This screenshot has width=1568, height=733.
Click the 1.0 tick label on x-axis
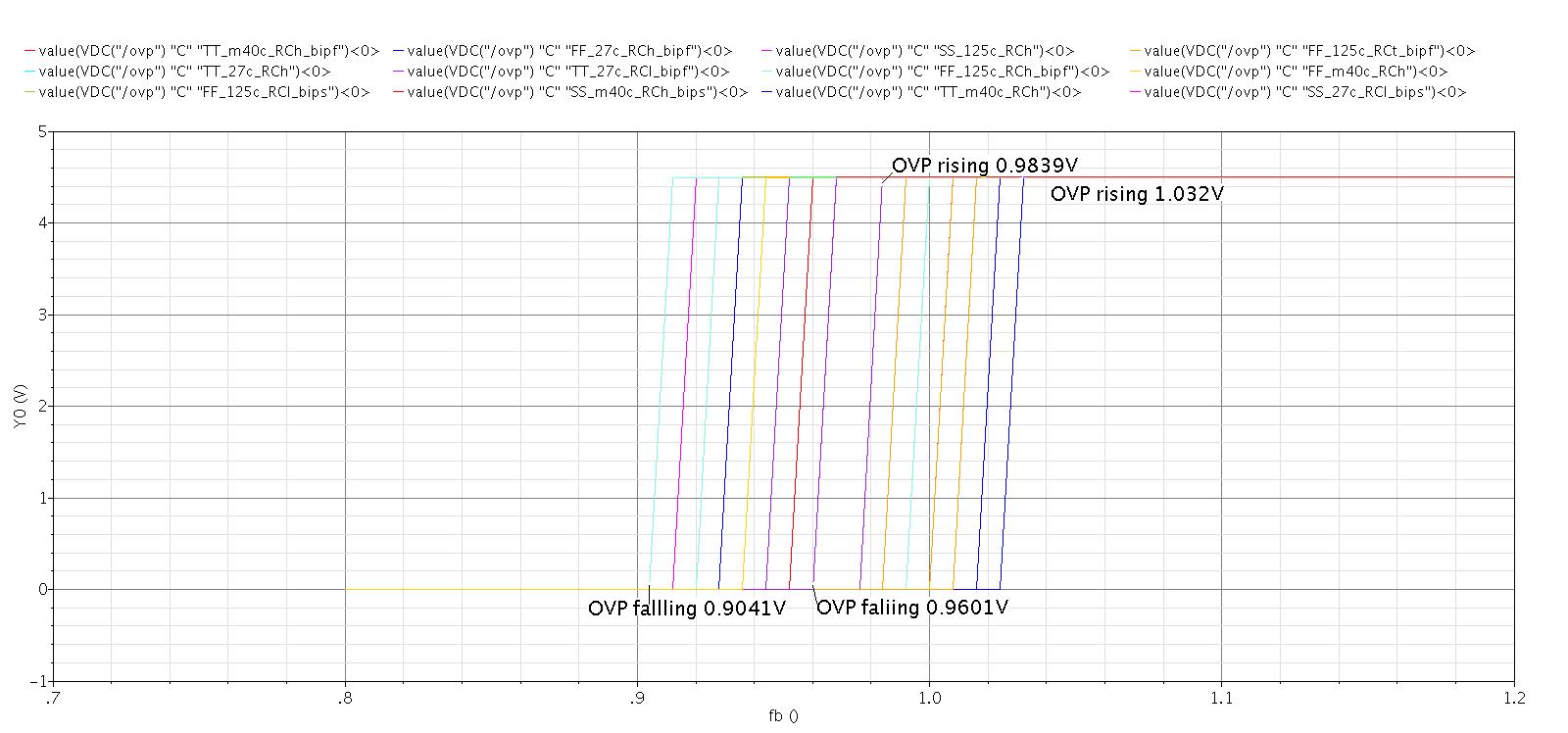[x=929, y=698]
